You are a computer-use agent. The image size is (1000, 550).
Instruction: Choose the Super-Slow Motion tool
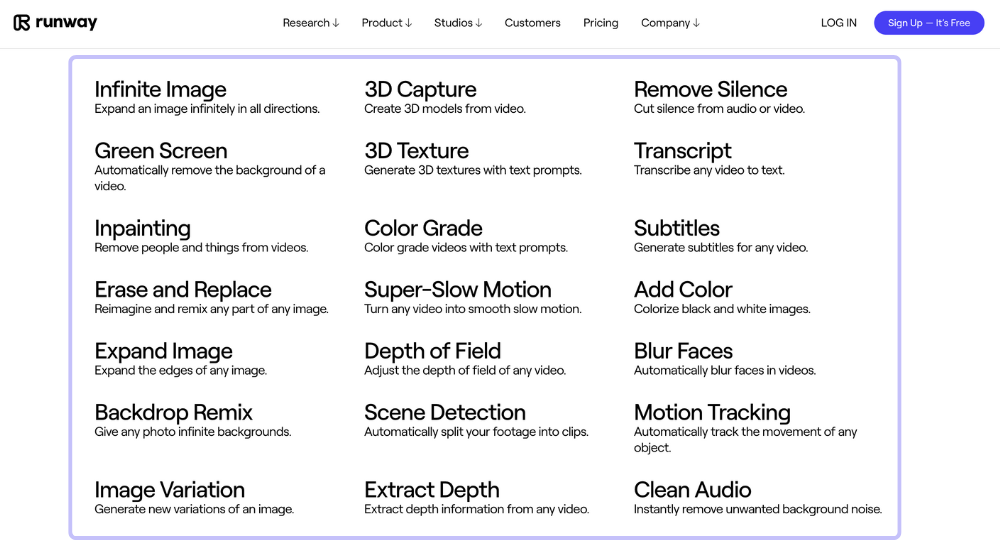pos(458,290)
